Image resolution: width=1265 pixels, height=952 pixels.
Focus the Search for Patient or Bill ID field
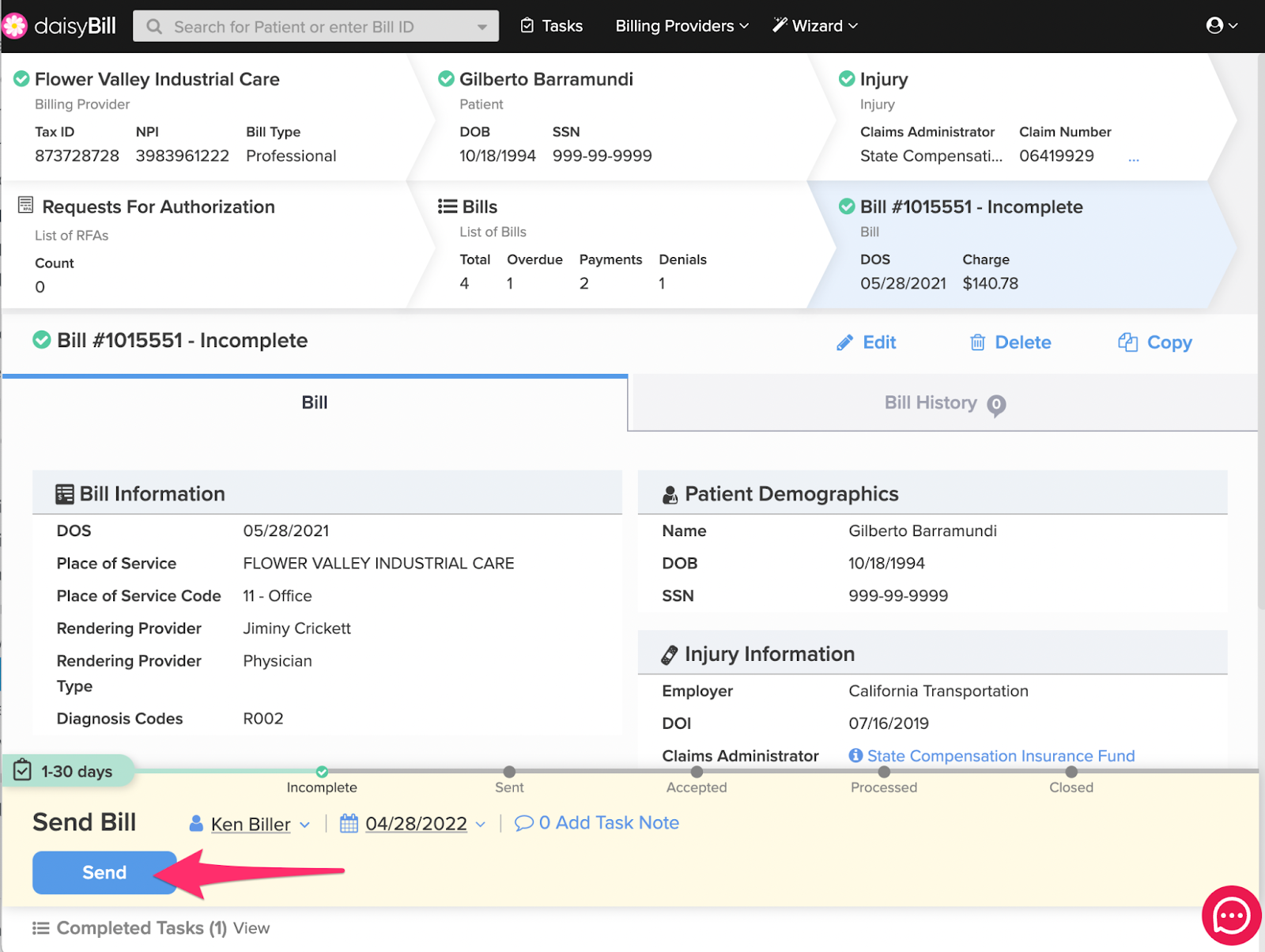point(315,26)
